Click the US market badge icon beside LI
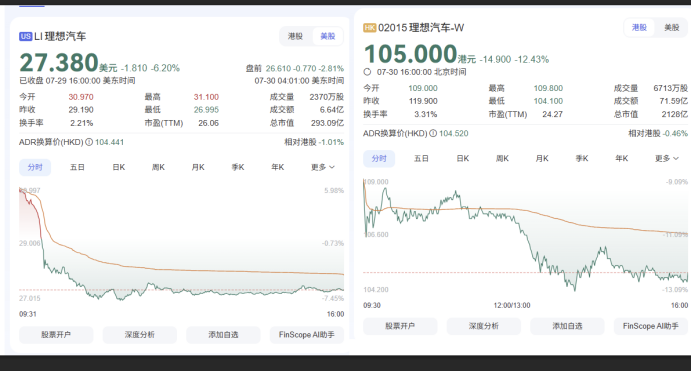This screenshot has width=691, height=372. [25, 37]
